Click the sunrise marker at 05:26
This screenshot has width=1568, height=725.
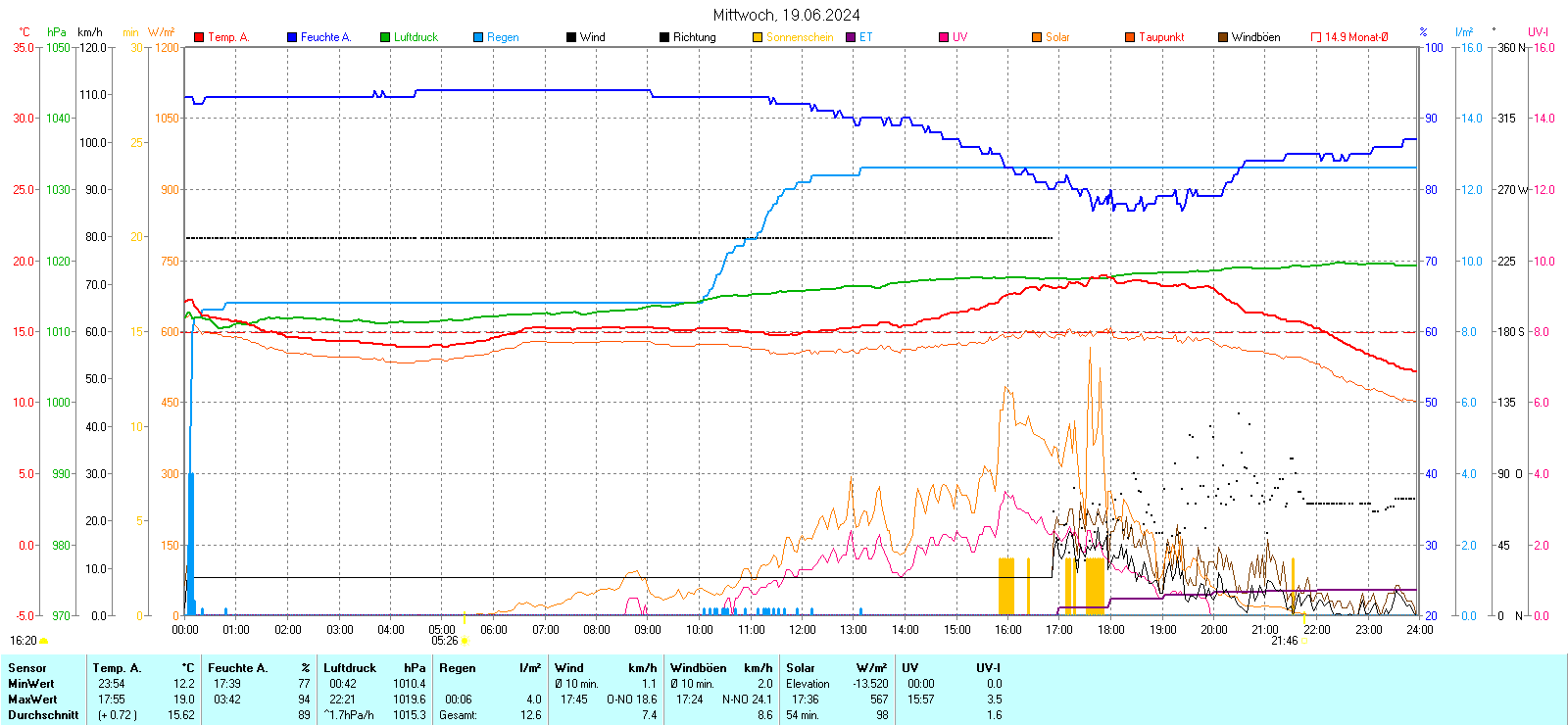(x=465, y=641)
